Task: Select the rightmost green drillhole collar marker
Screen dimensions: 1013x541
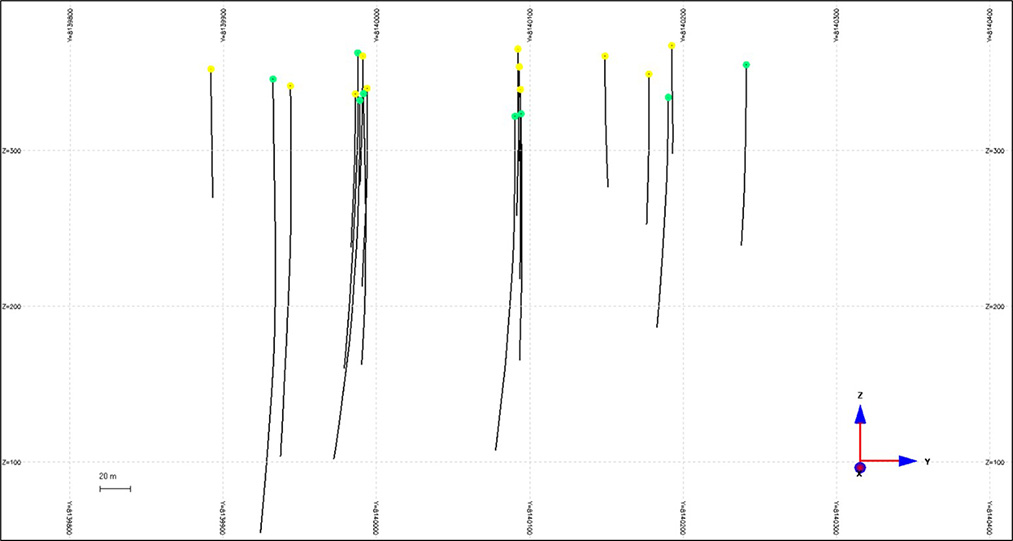Action: [746, 65]
